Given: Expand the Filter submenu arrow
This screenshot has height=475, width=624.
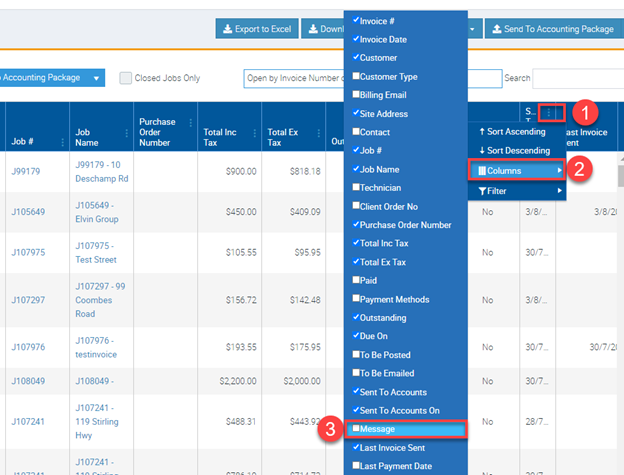Looking at the screenshot, I should tap(558, 190).
